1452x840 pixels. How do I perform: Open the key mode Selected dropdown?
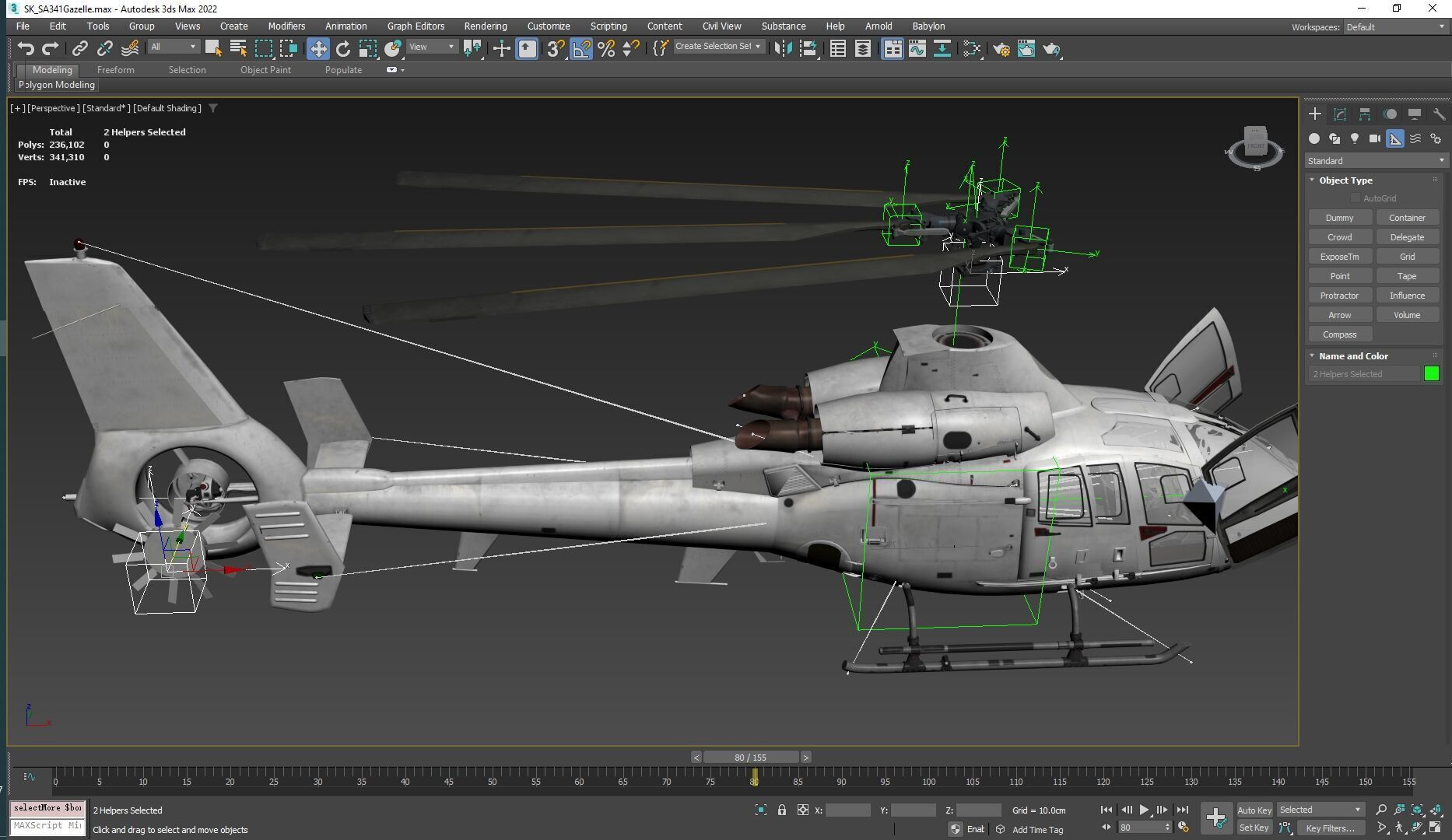coord(1320,810)
